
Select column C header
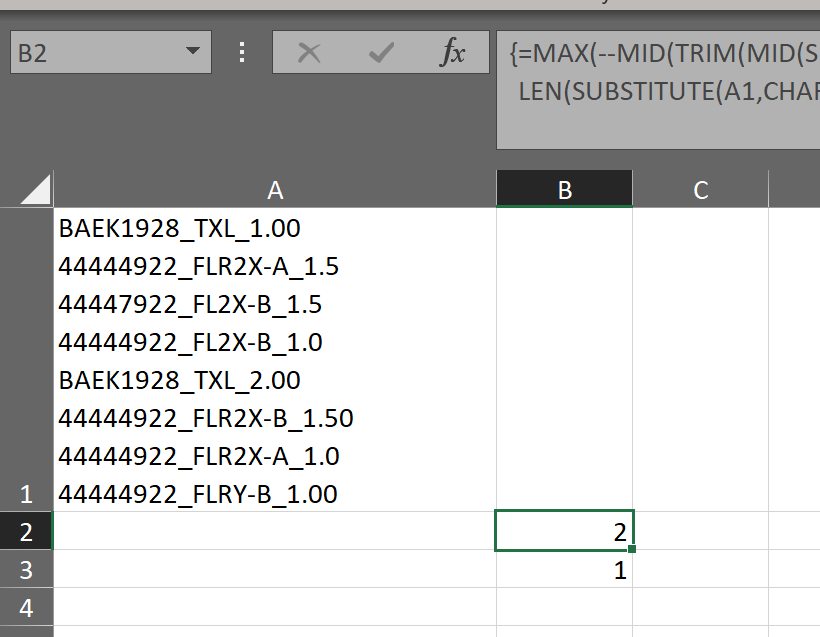[x=701, y=189]
